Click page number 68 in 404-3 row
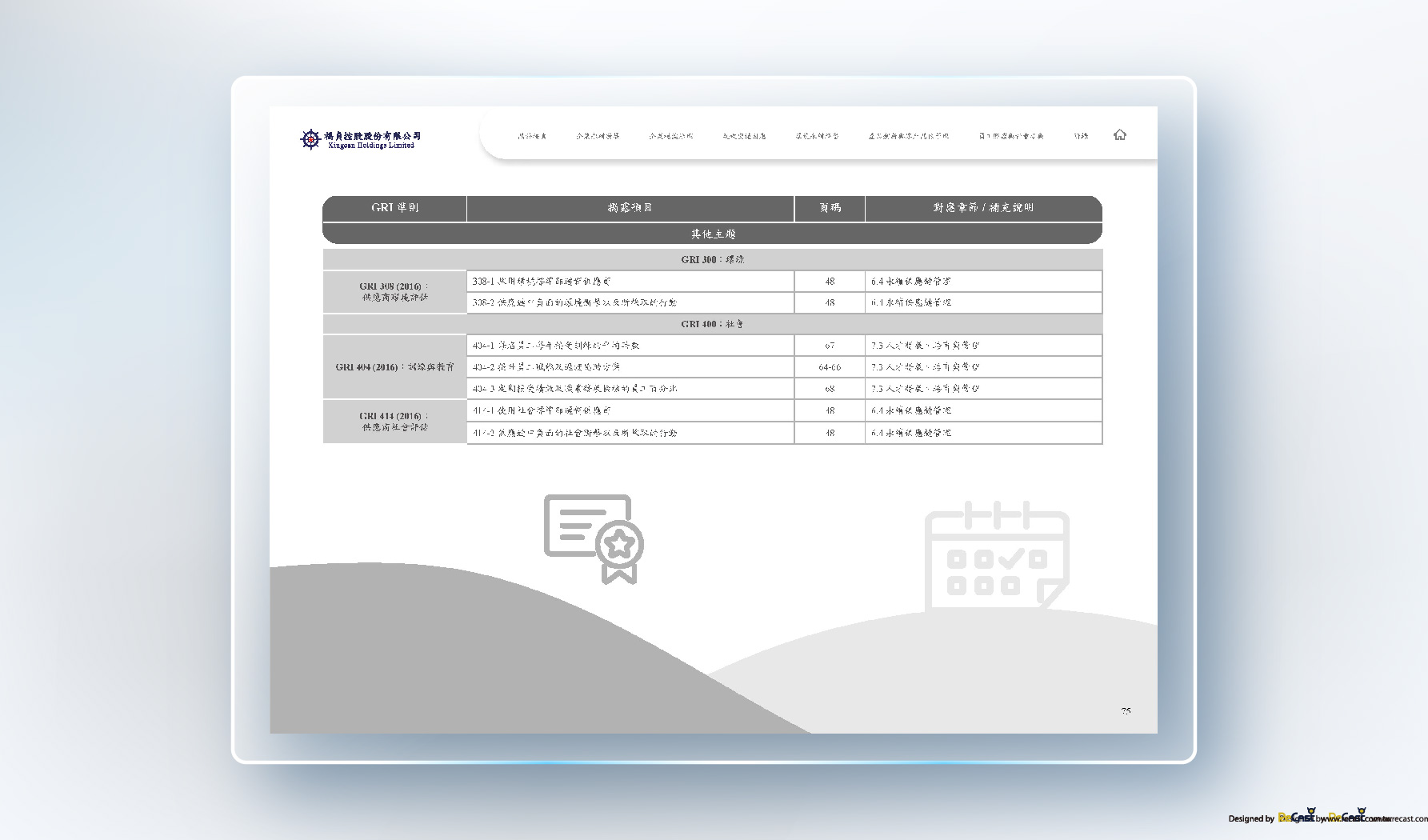Image resolution: width=1428 pixels, height=840 pixels. (830, 389)
